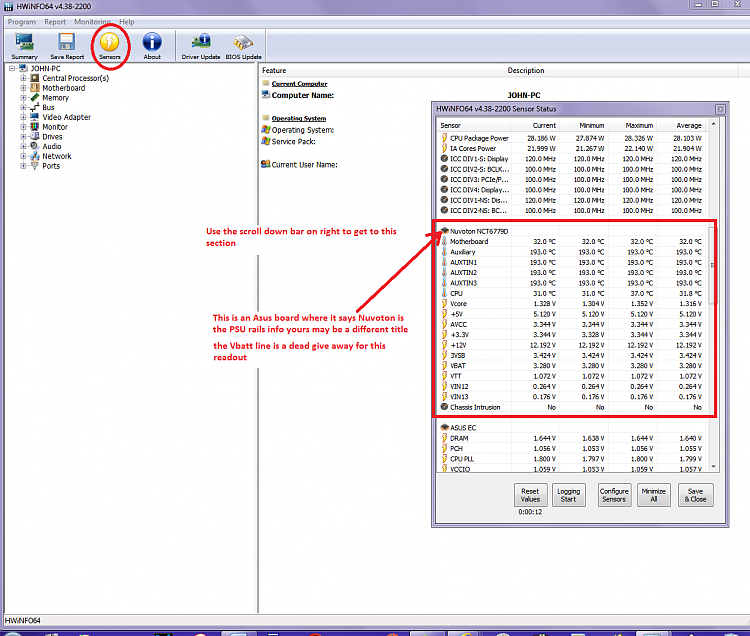
Task: Expand the Motherboard tree node
Action: tap(23, 88)
